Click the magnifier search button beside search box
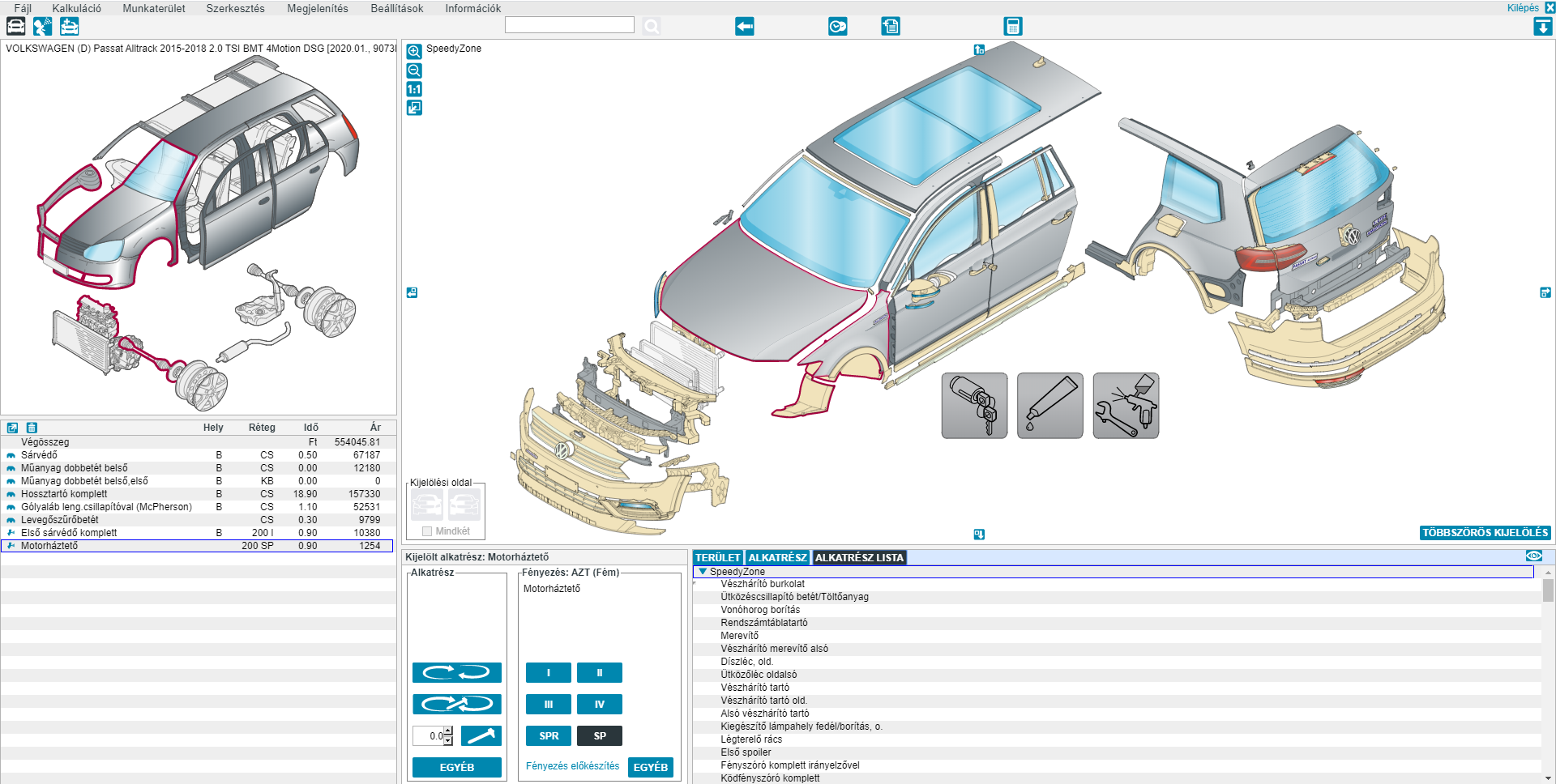 (x=652, y=27)
